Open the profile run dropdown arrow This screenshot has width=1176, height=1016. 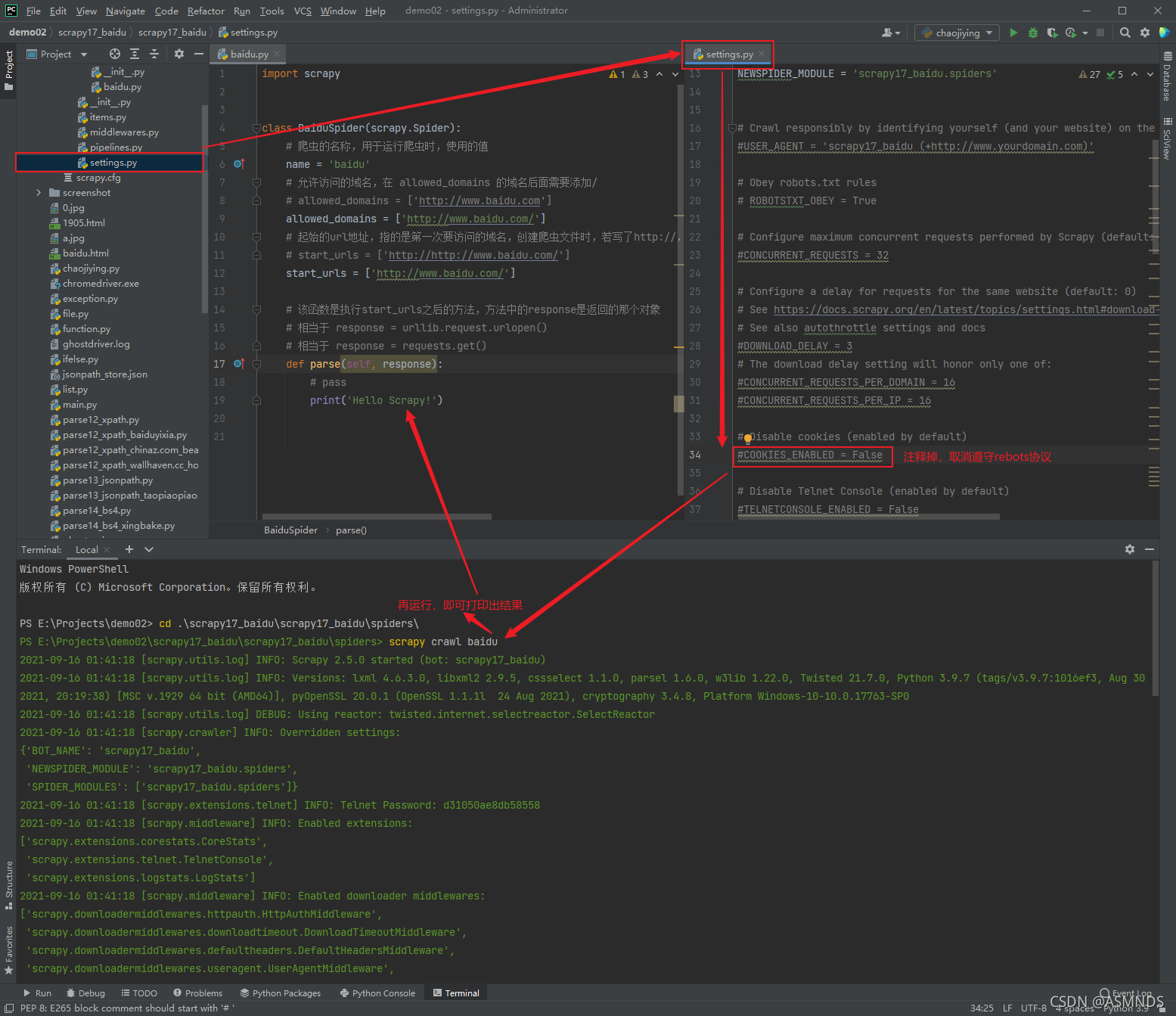[x=1085, y=33]
